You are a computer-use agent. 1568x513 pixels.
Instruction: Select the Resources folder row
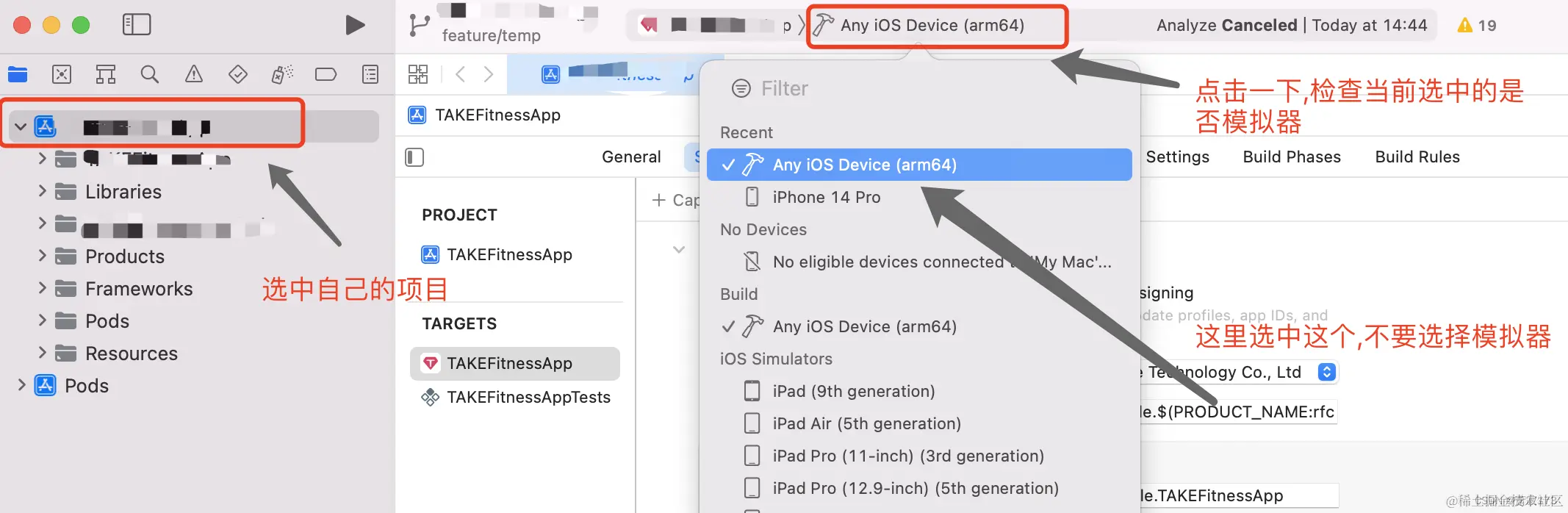point(194,354)
